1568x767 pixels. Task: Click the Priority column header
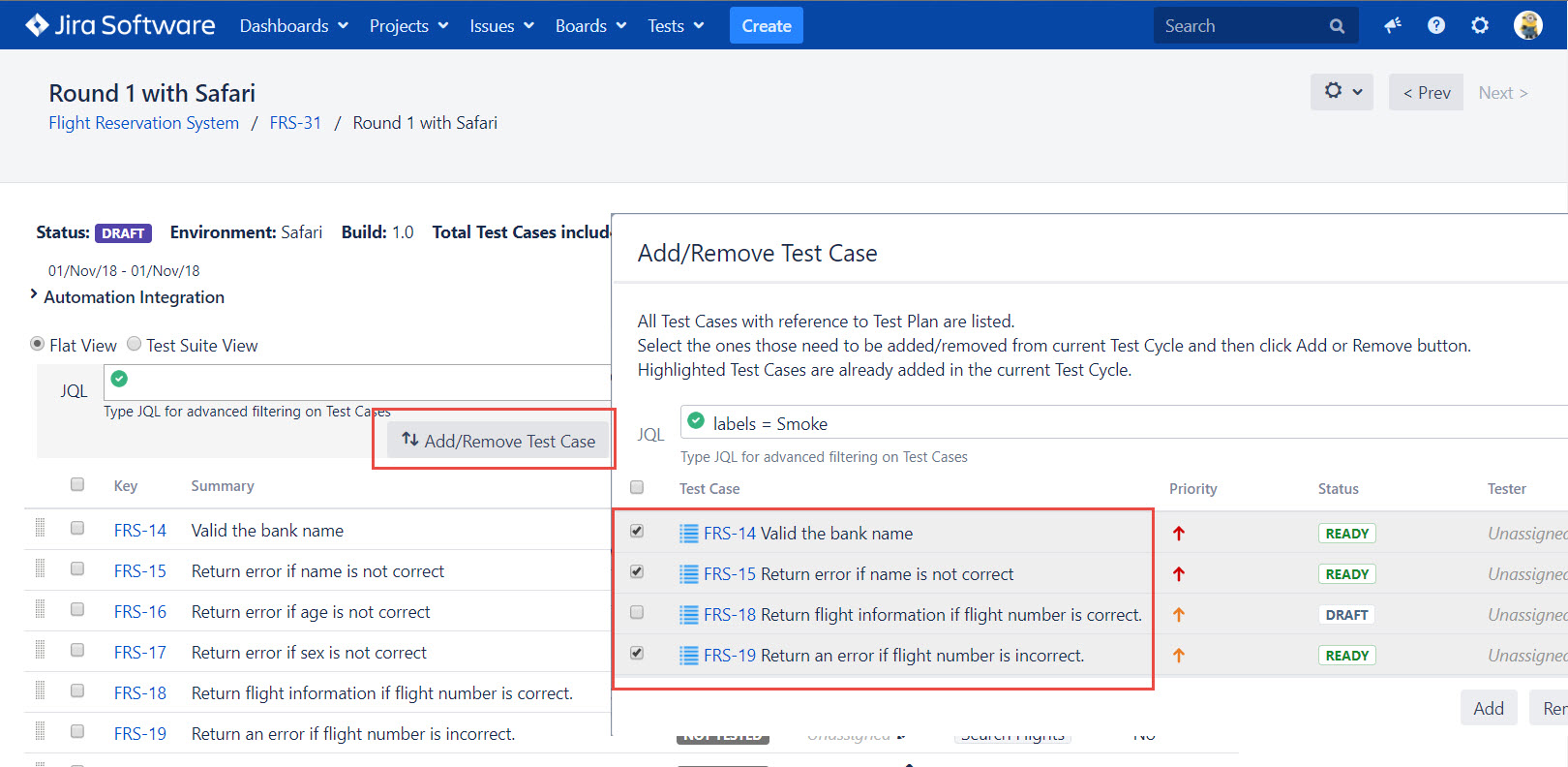[x=1193, y=489]
